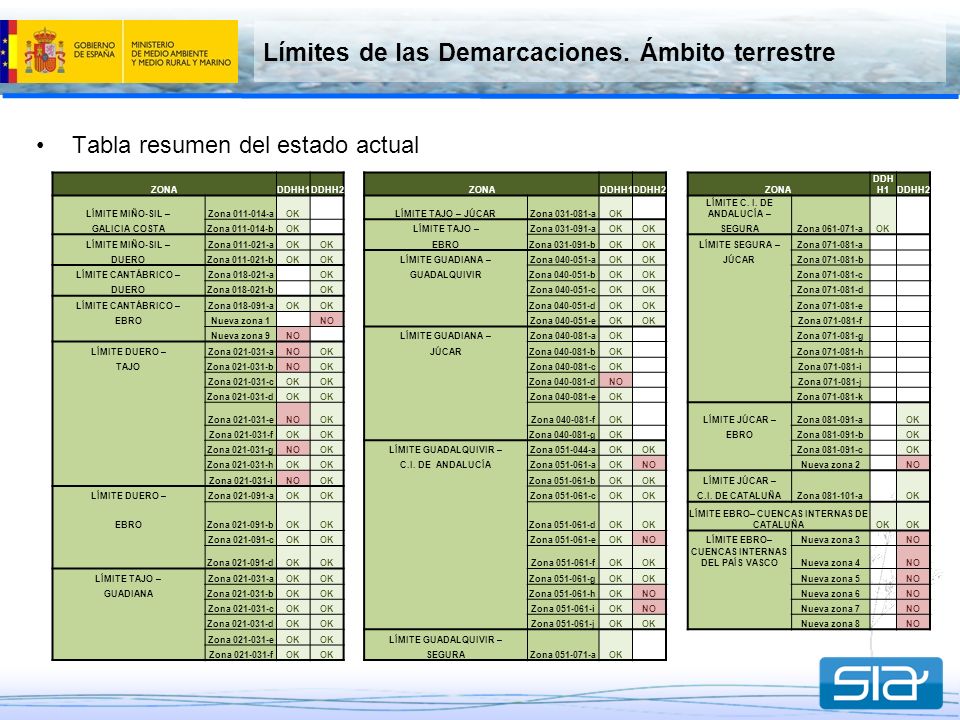
Task: Click the red NO cell in Zona 051-061-a row
Action: (649, 464)
